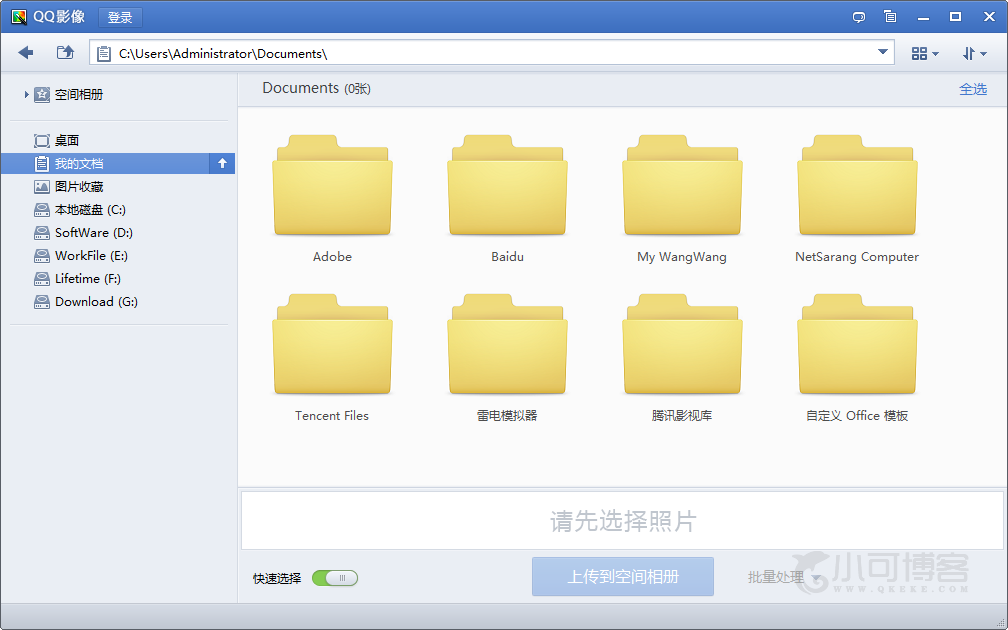Image resolution: width=1008 pixels, height=630 pixels.
Task: Go up one folder level icon
Action: point(65,53)
